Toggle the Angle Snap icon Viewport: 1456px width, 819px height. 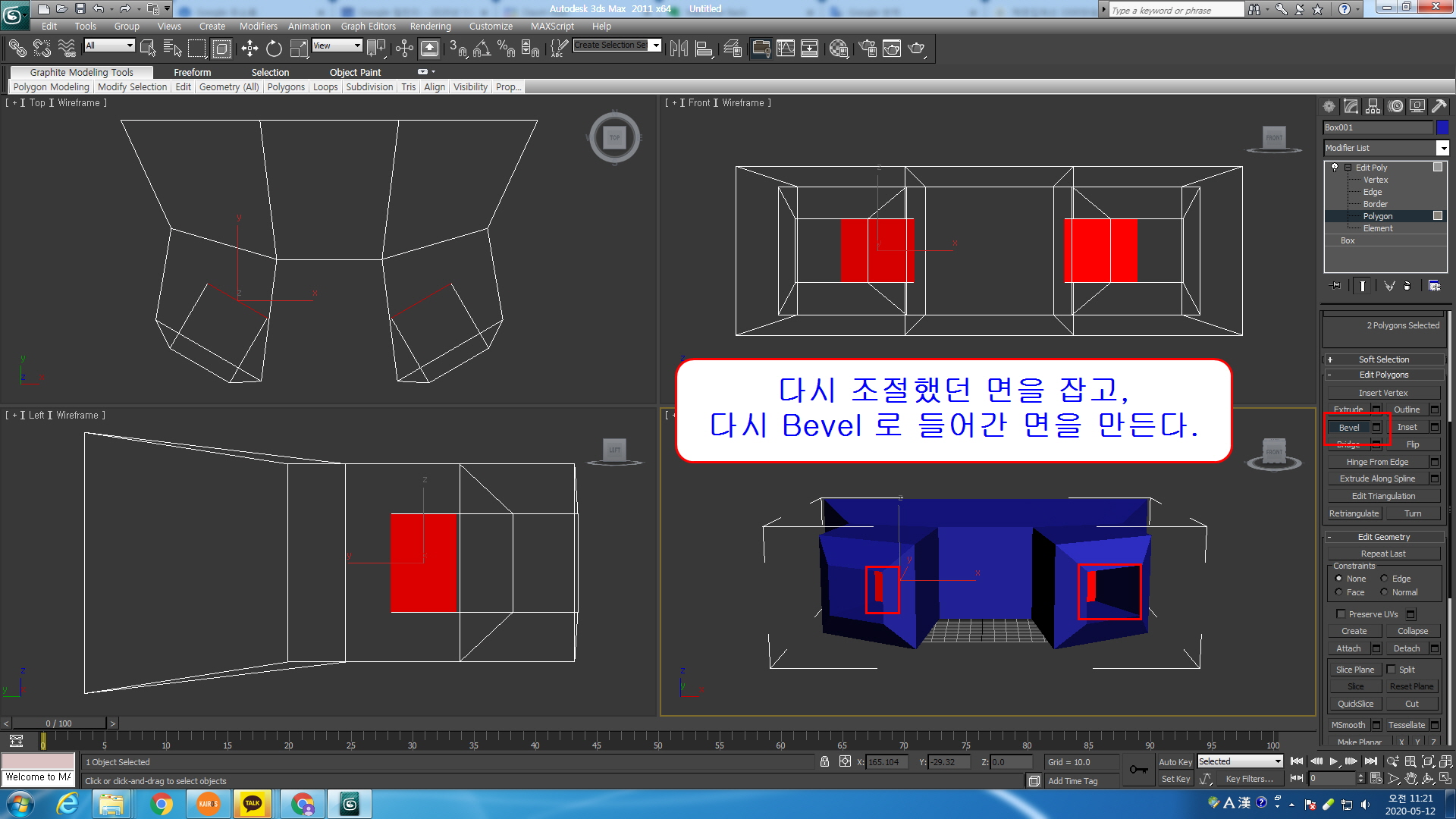pyautogui.click(x=482, y=49)
